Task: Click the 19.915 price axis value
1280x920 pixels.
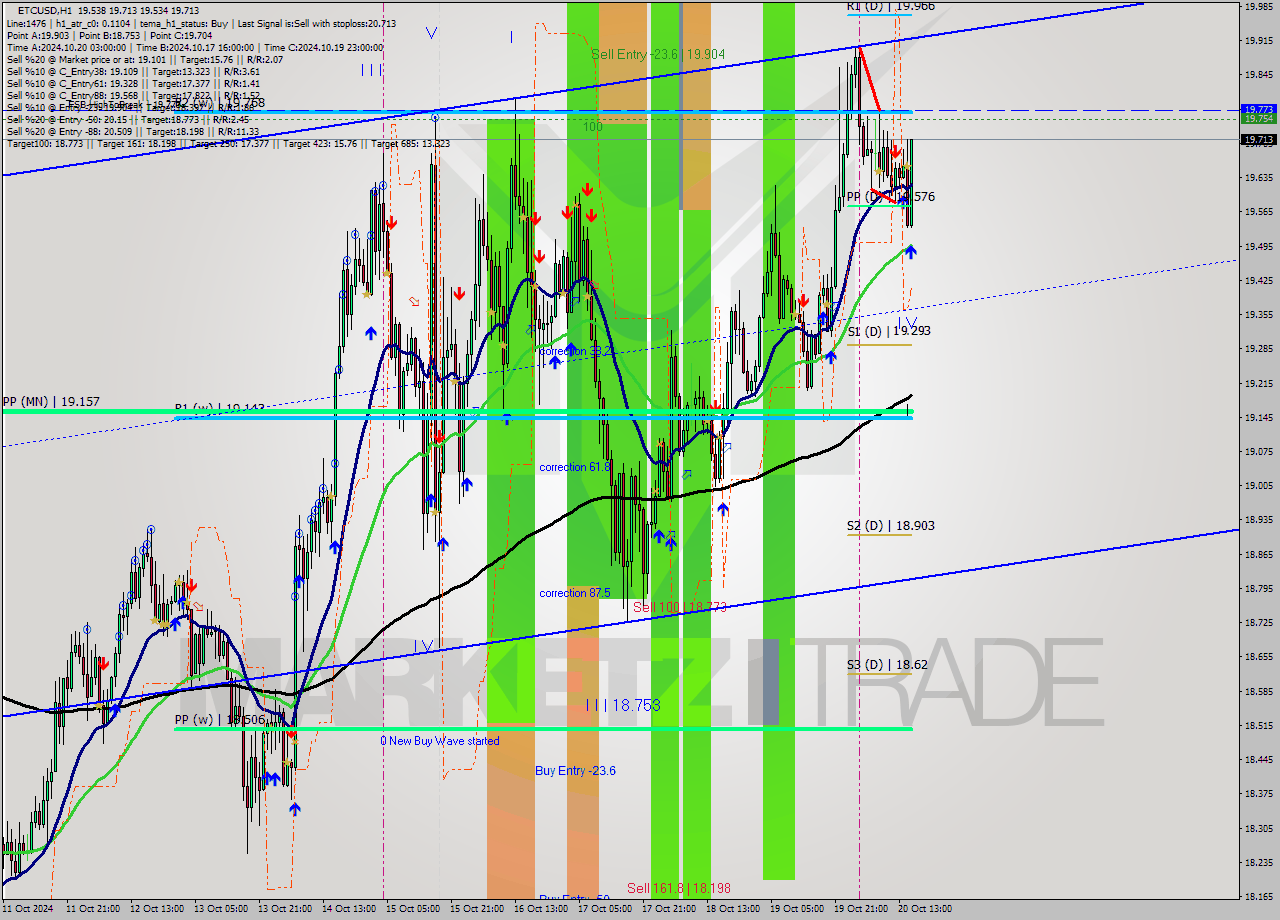Action: coord(1258,40)
